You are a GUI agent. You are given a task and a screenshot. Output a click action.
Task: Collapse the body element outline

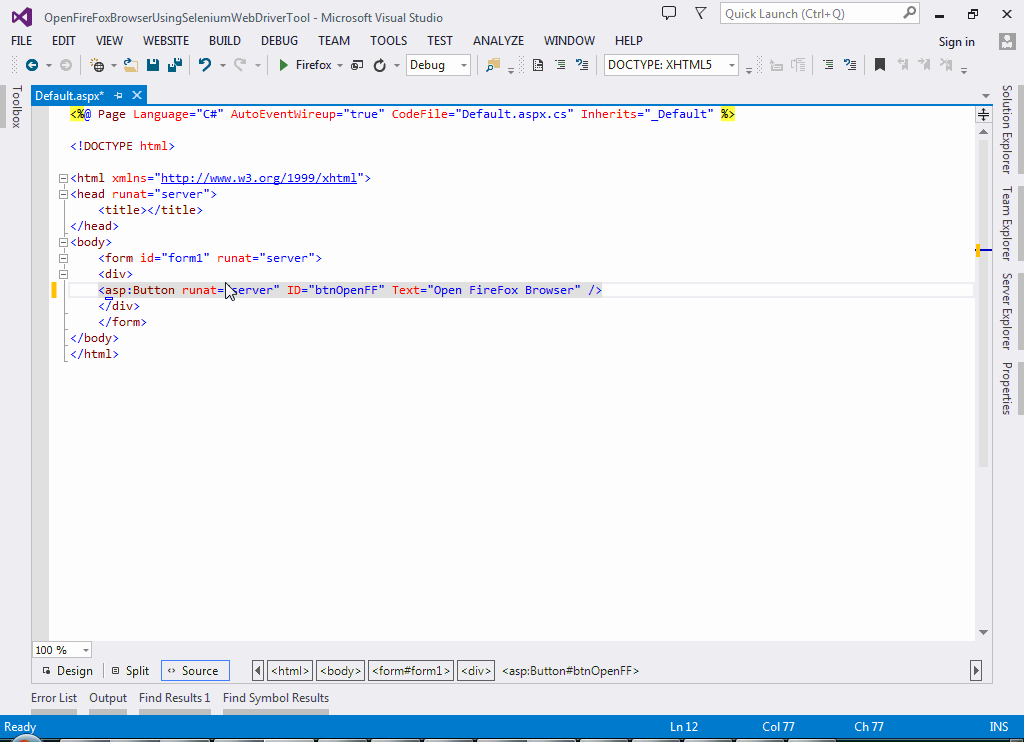coord(63,242)
